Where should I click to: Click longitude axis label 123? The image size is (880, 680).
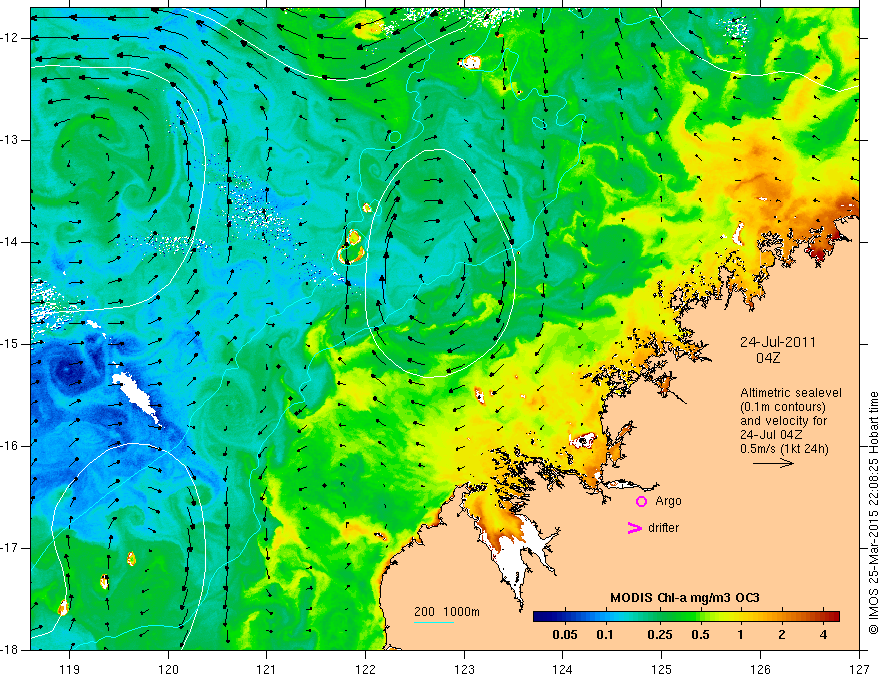(x=464, y=669)
